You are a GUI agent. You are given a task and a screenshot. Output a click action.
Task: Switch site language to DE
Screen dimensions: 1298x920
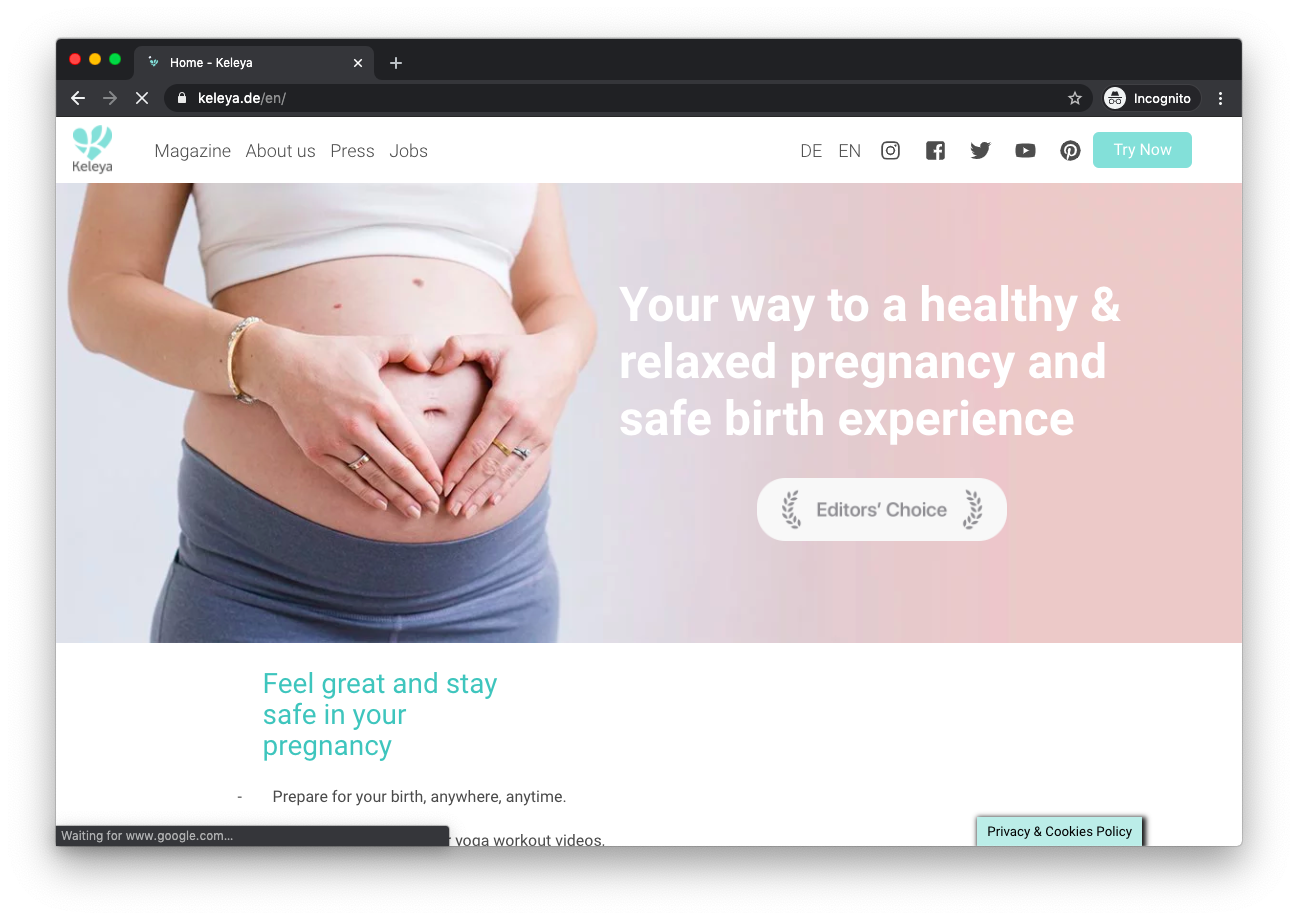coord(811,151)
